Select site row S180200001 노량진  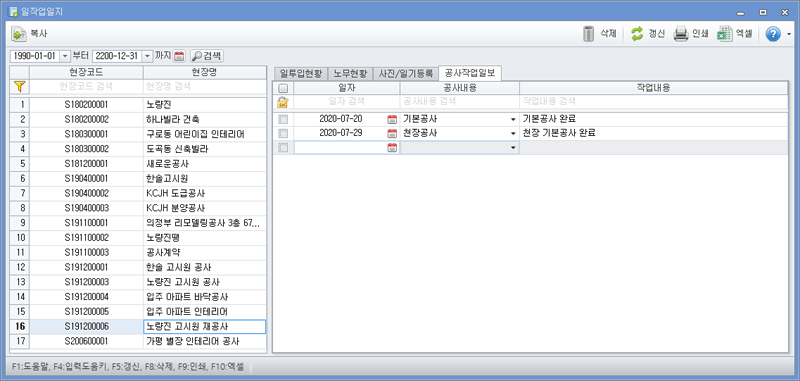pyautogui.click(x=138, y=105)
